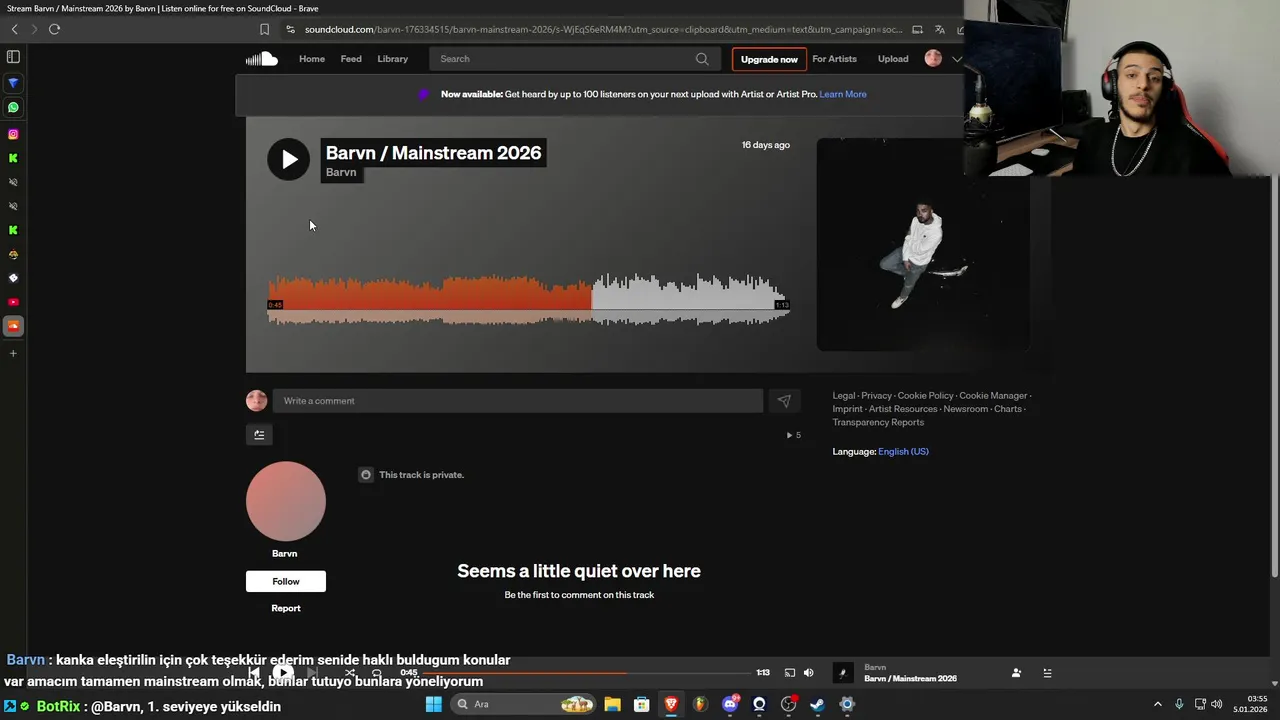The width and height of the screenshot is (1280, 720).
Task: Select the SoundCloud tab in the sidebar
Action: click(x=13, y=326)
